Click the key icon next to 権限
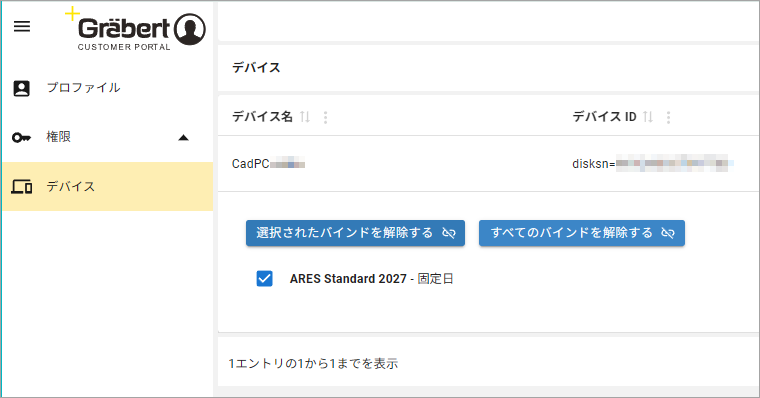The width and height of the screenshot is (760, 398). point(21,138)
